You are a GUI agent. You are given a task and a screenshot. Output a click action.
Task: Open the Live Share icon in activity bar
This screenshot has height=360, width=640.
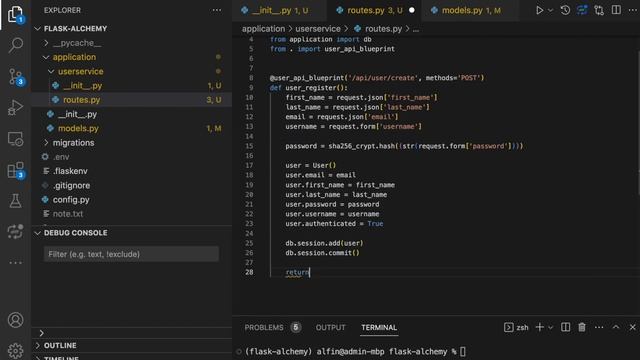pyautogui.click(x=16, y=231)
